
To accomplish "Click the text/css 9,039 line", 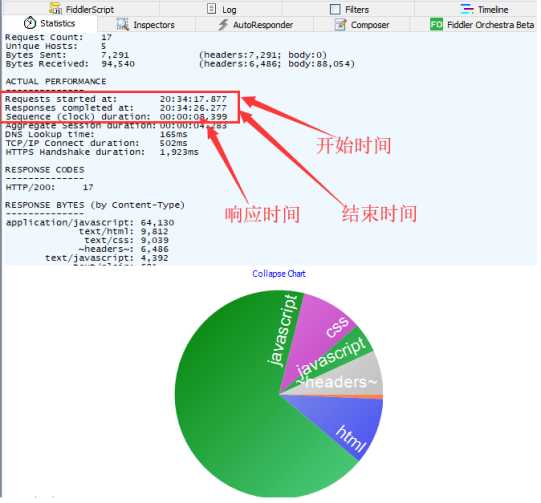I will pyautogui.click(x=127, y=240).
